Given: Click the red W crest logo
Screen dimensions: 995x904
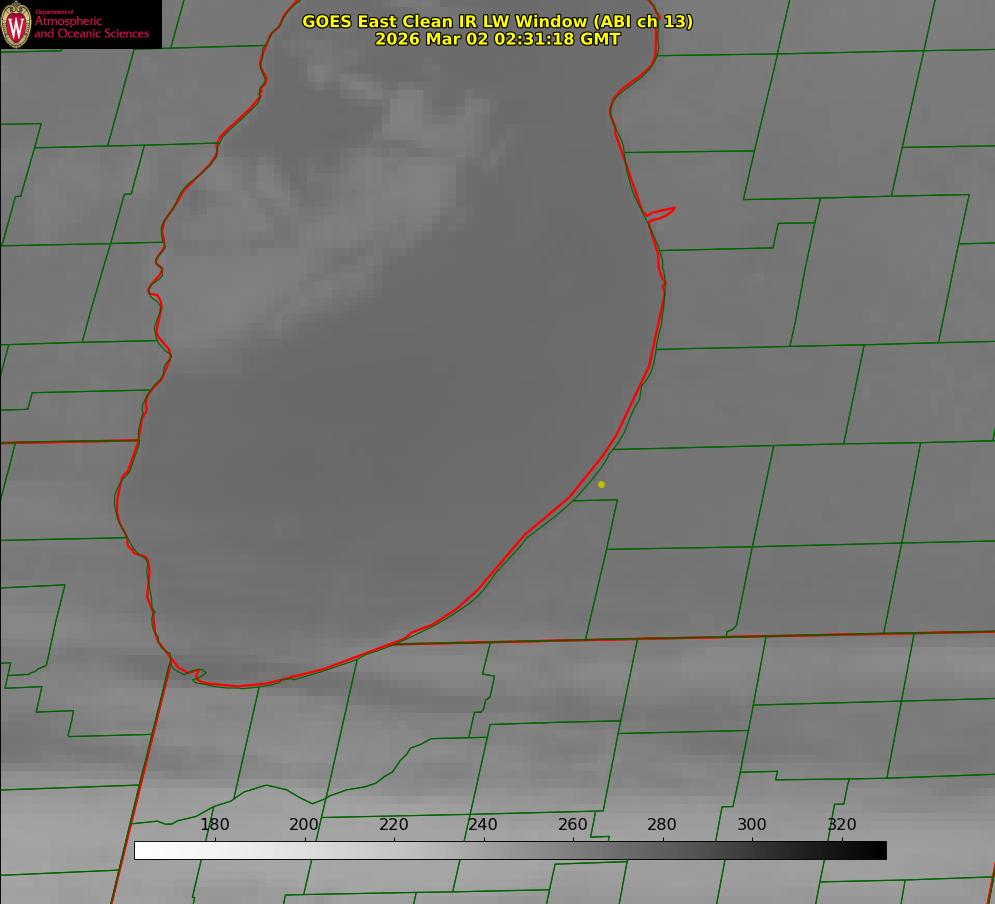Looking at the screenshot, I should coord(16,24).
